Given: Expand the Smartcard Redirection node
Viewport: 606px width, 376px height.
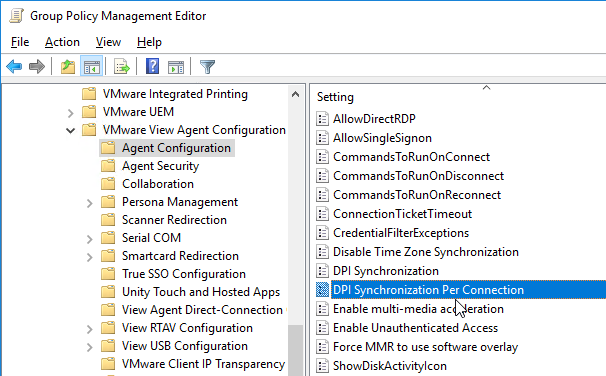Looking at the screenshot, I should [89, 257].
